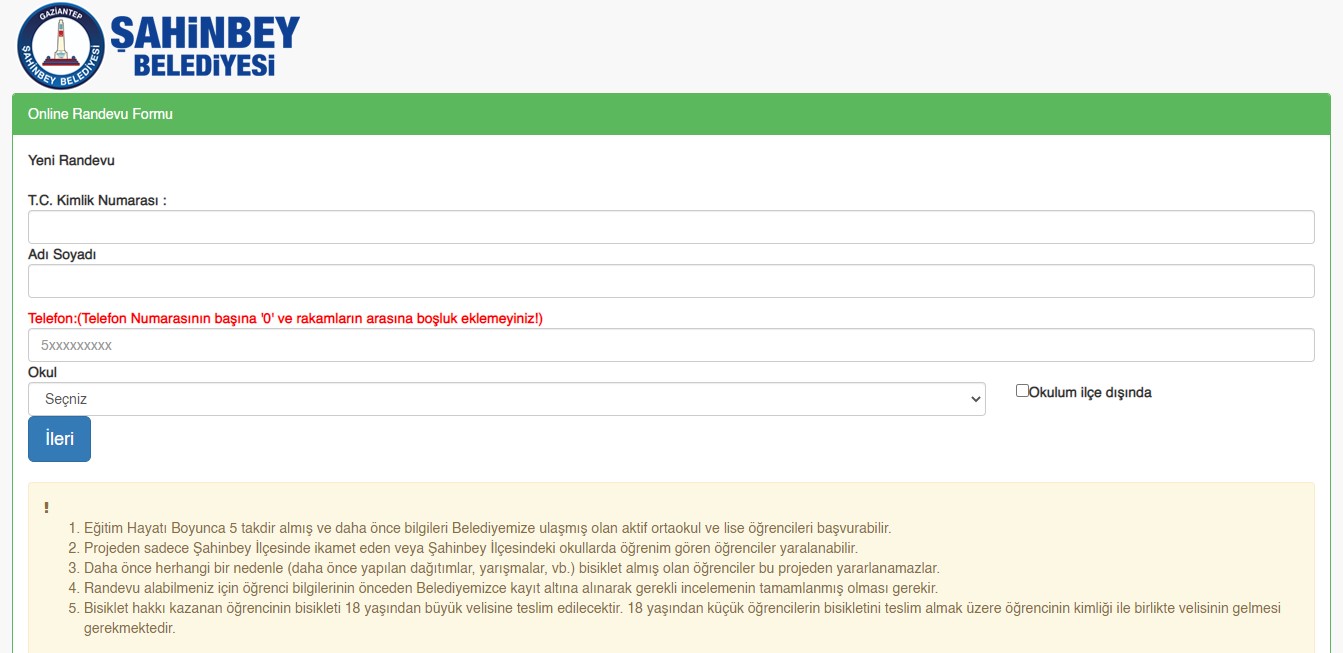Screen dimensions: 1343x653
Task: Click the T.C. Kimlik Numarası label
Action: point(97,200)
